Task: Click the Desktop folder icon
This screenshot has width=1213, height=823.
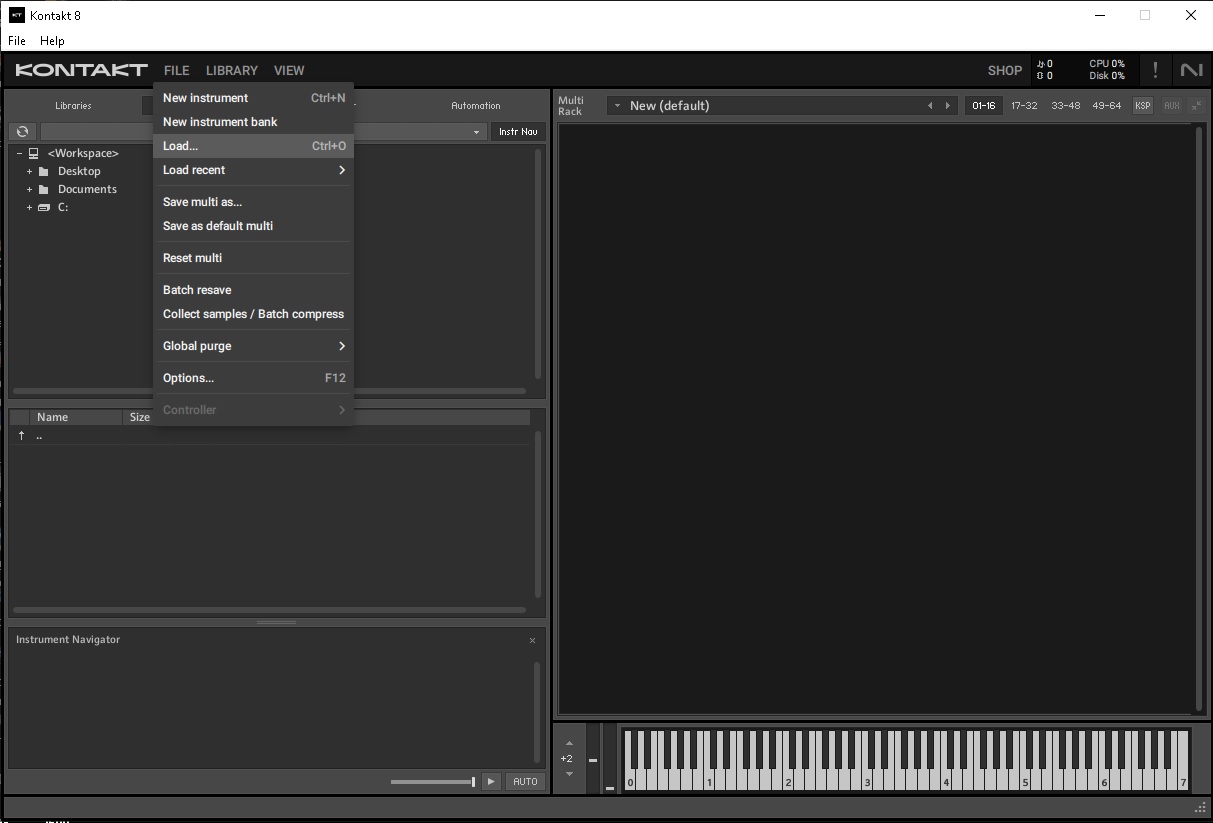Action: pyautogui.click(x=44, y=171)
